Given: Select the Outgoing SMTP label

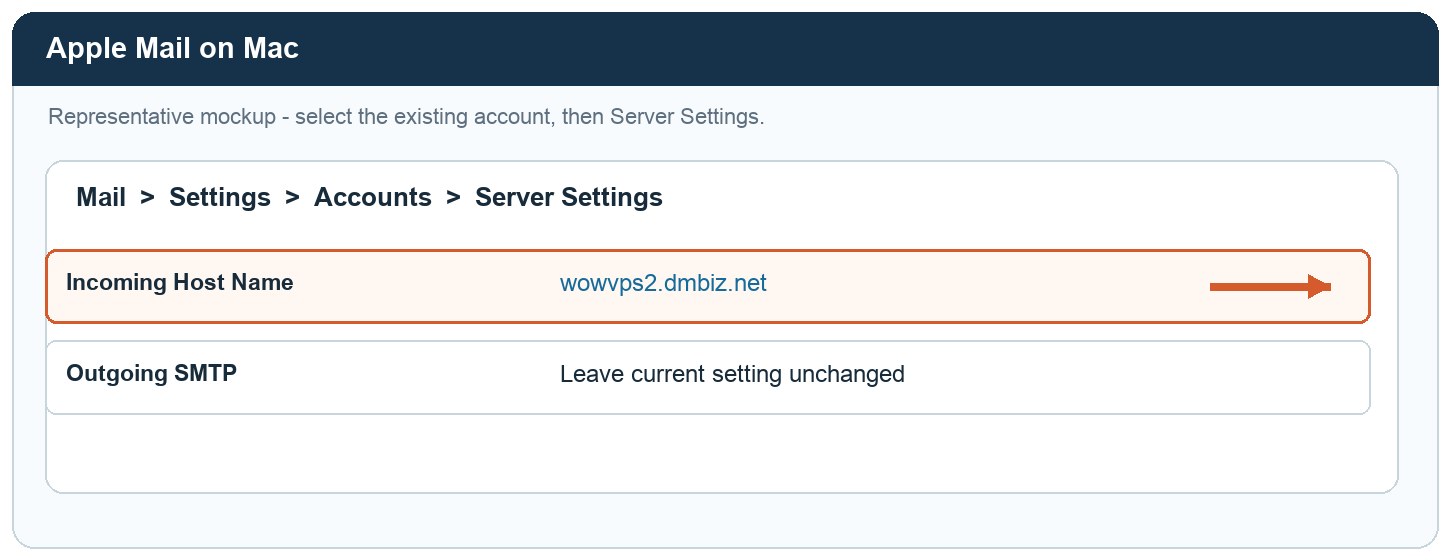Looking at the screenshot, I should (151, 374).
